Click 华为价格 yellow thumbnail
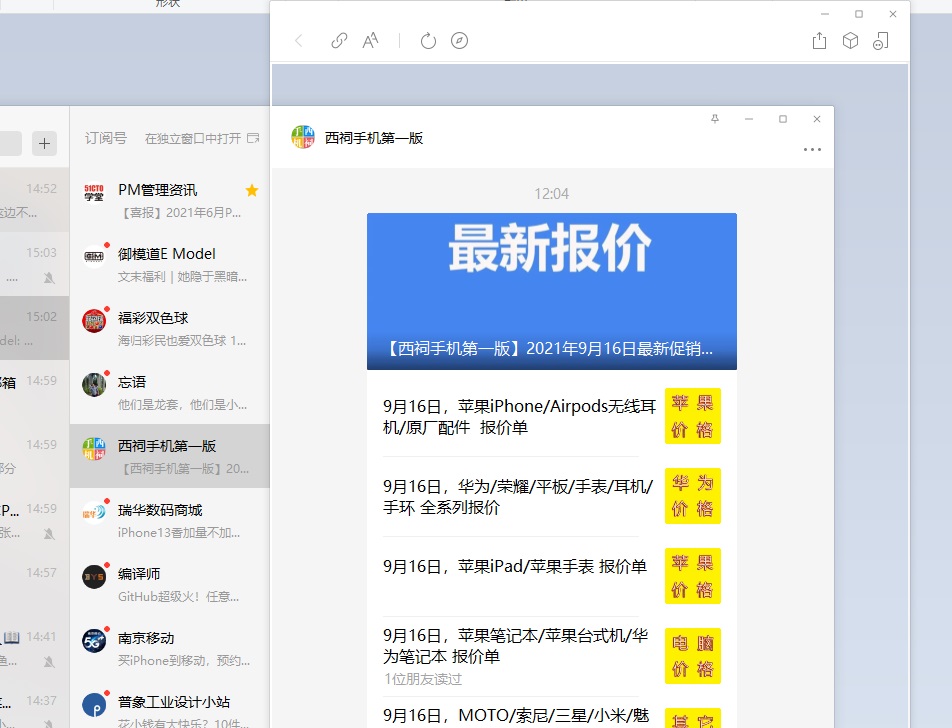 (693, 496)
